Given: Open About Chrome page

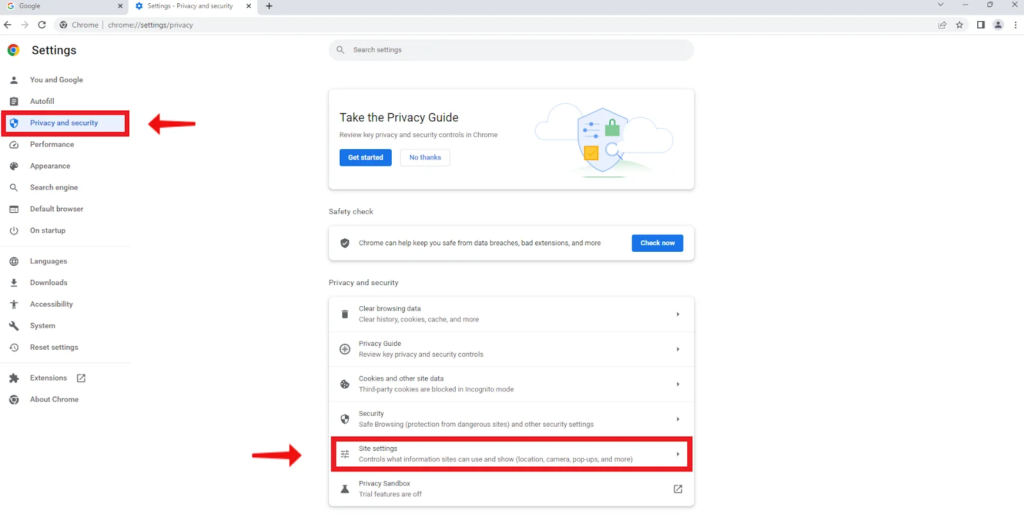Looking at the screenshot, I should 54,400.
